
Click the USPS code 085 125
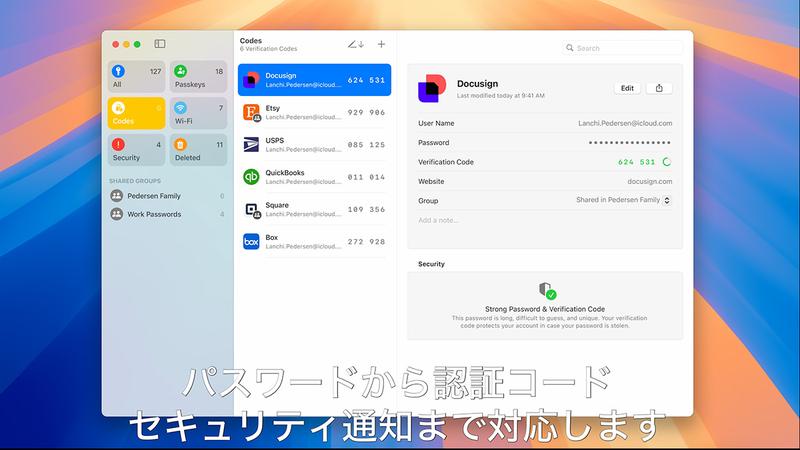point(366,145)
